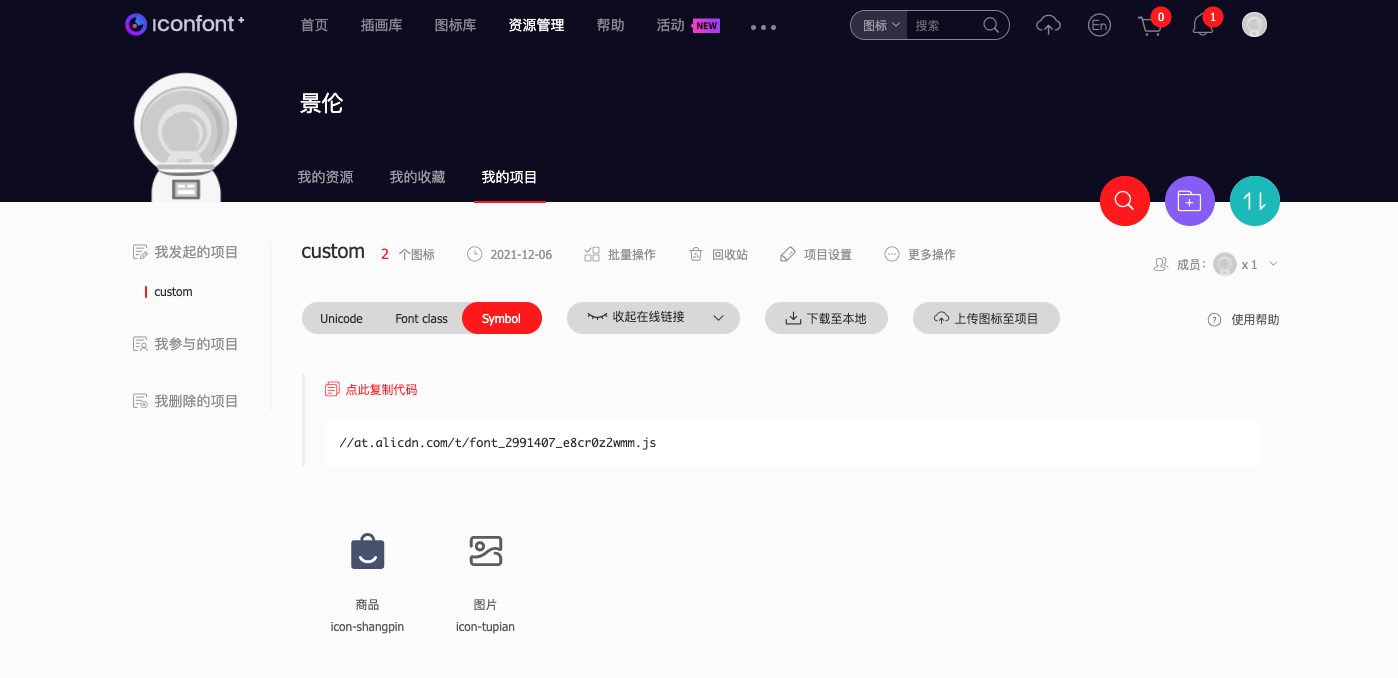1398x678 pixels.
Task: Open the shopping cart icon
Action: click(1150, 26)
